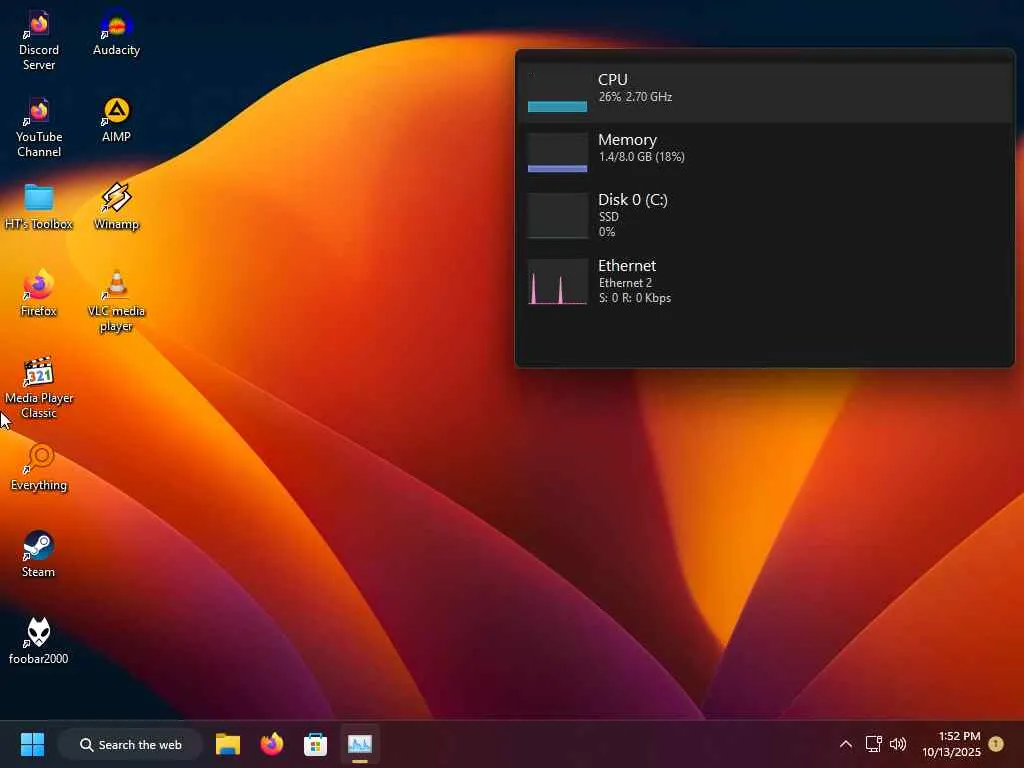Screen dimensions: 1024x768
Task: Select the YouTube Channel desktop shortcut
Action: (x=39, y=127)
